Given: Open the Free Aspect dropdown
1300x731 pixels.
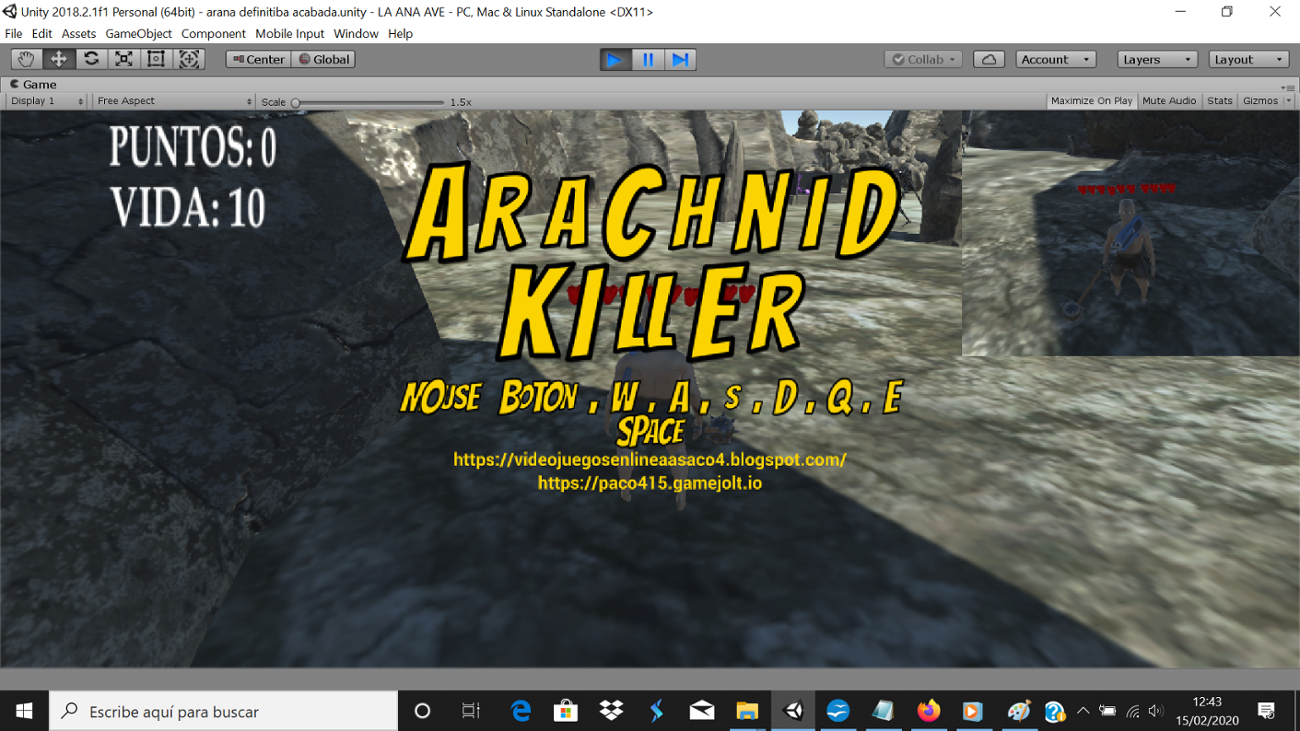Looking at the screenshot, I should (x=170, y=100).
